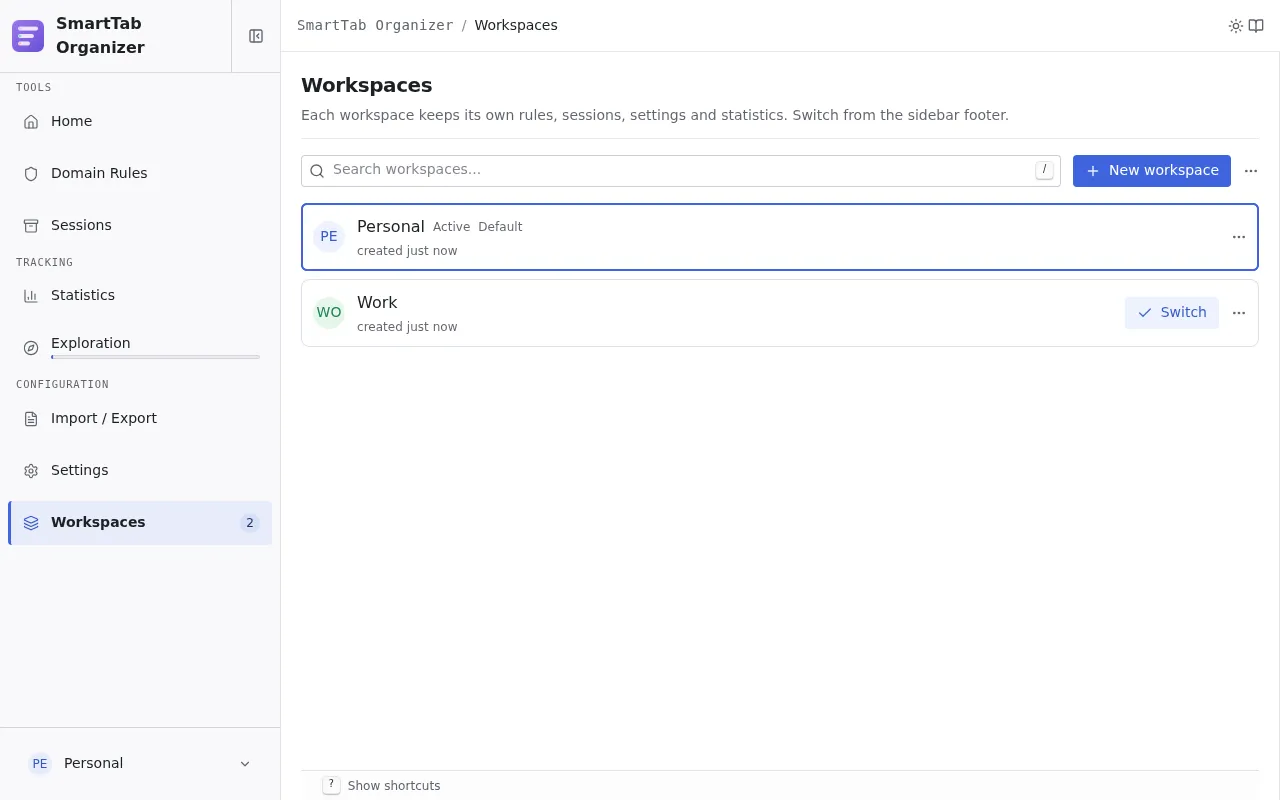Click the Workspaces layers icon
This screenshot has height=800, width=1280.
coord(31,523)
